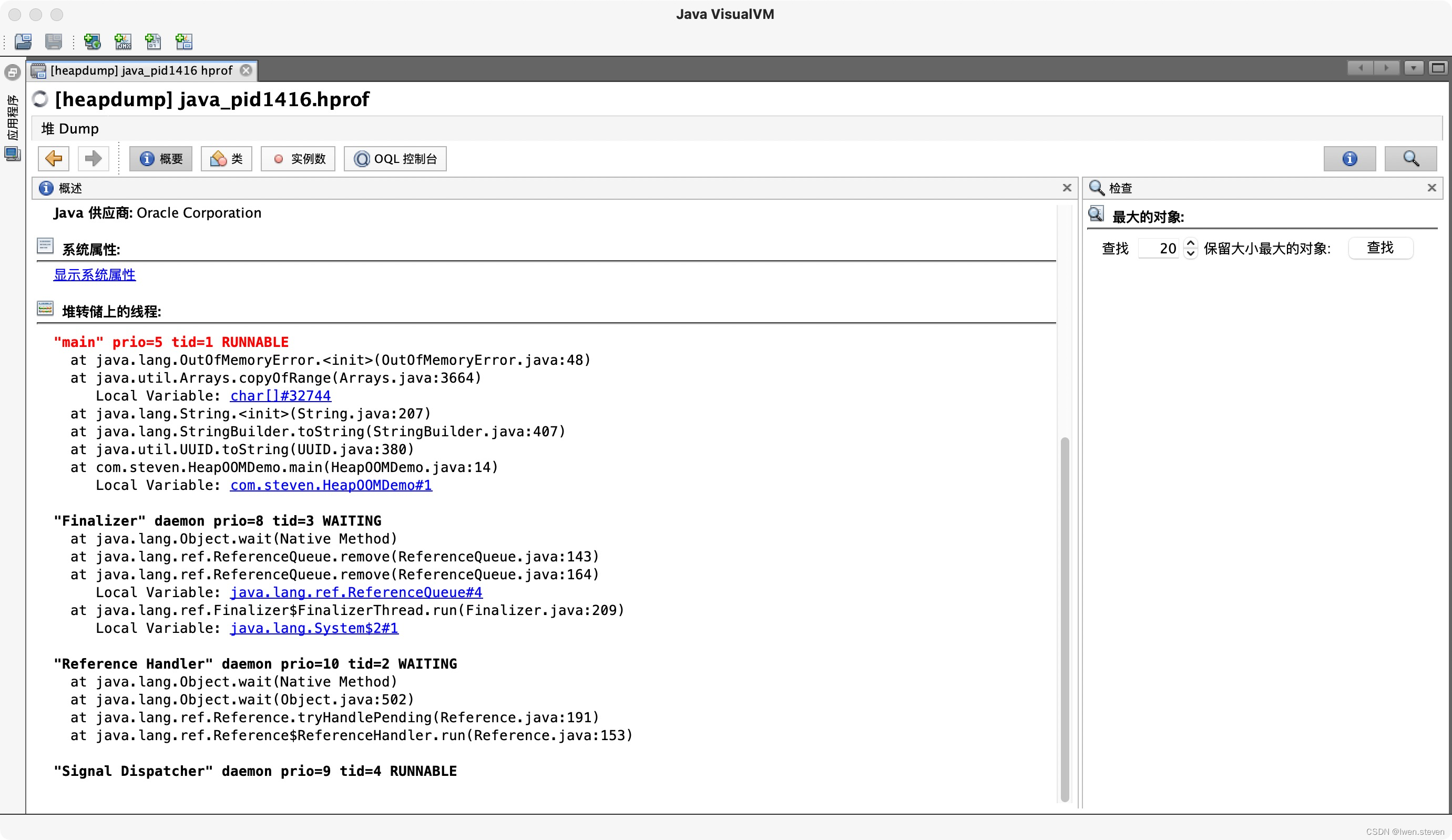The image size is (1452, 840).
Task: Click the Add VM Coredump icon
Action: coord(154,42)
